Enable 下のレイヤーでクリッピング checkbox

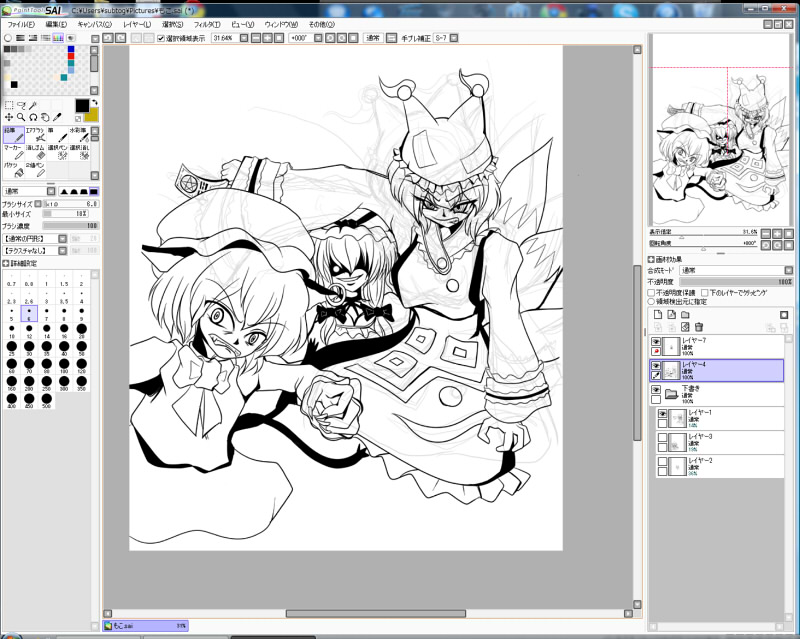(705, 293)
